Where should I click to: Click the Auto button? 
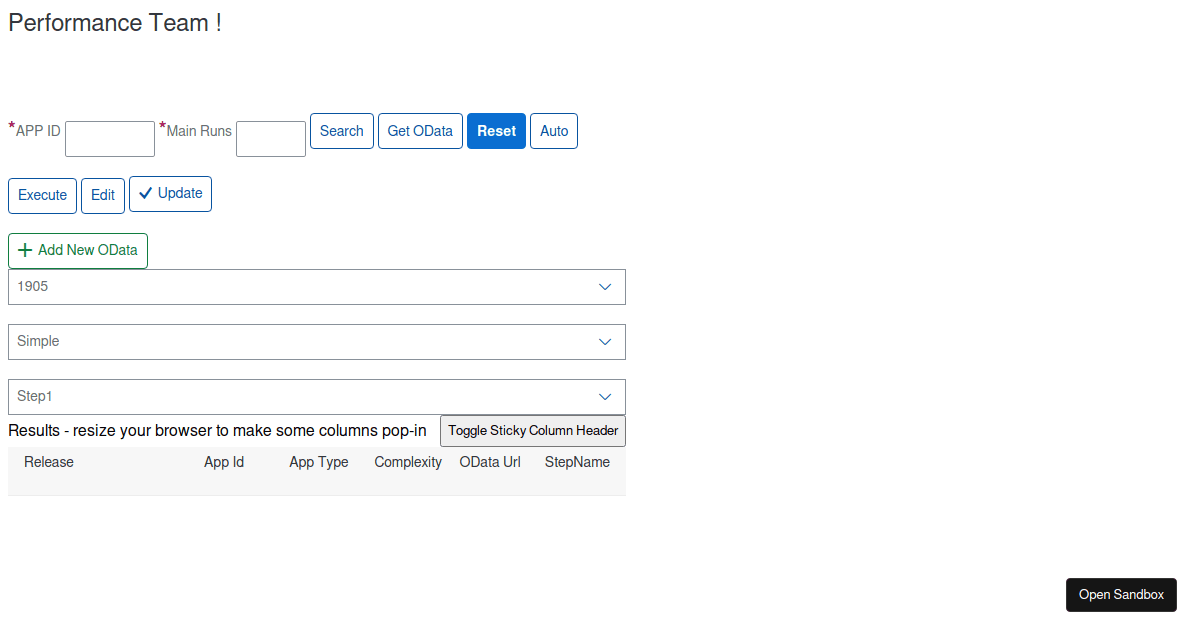pyautogui.click(x=554, y=131)
